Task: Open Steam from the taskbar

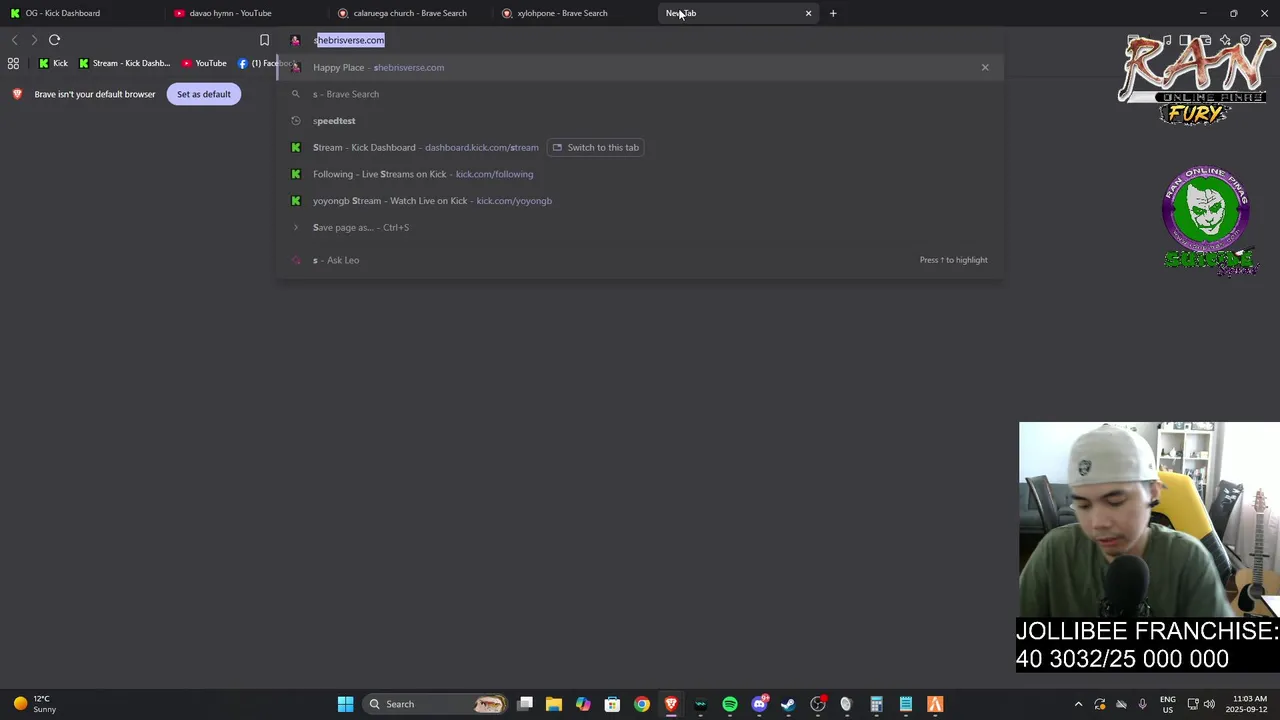Action: pos(788,704)
